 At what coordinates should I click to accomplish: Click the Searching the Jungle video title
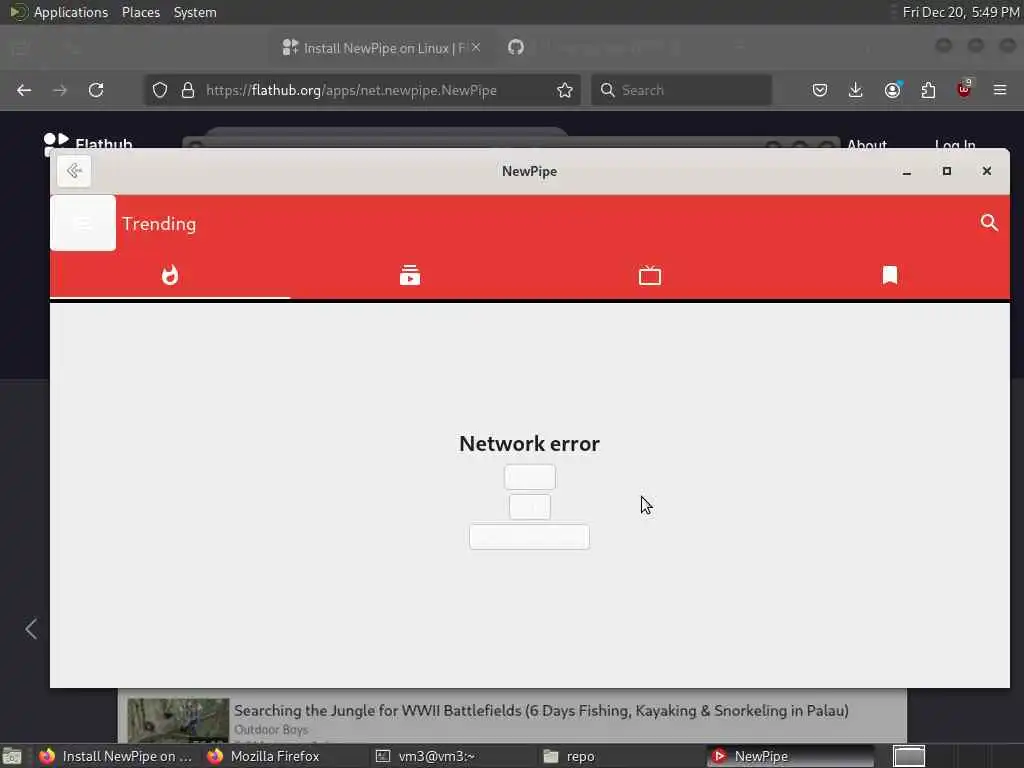[x=541, y=711]
